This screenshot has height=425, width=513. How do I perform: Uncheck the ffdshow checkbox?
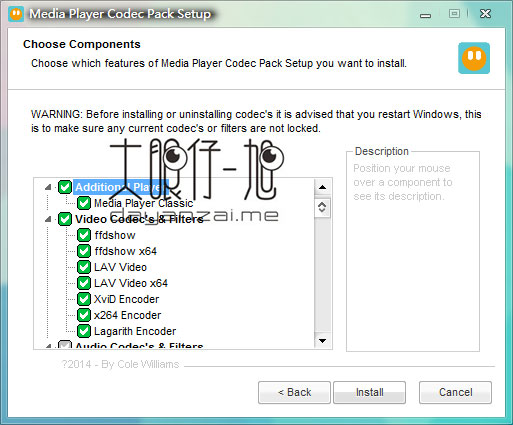(84, 235)
